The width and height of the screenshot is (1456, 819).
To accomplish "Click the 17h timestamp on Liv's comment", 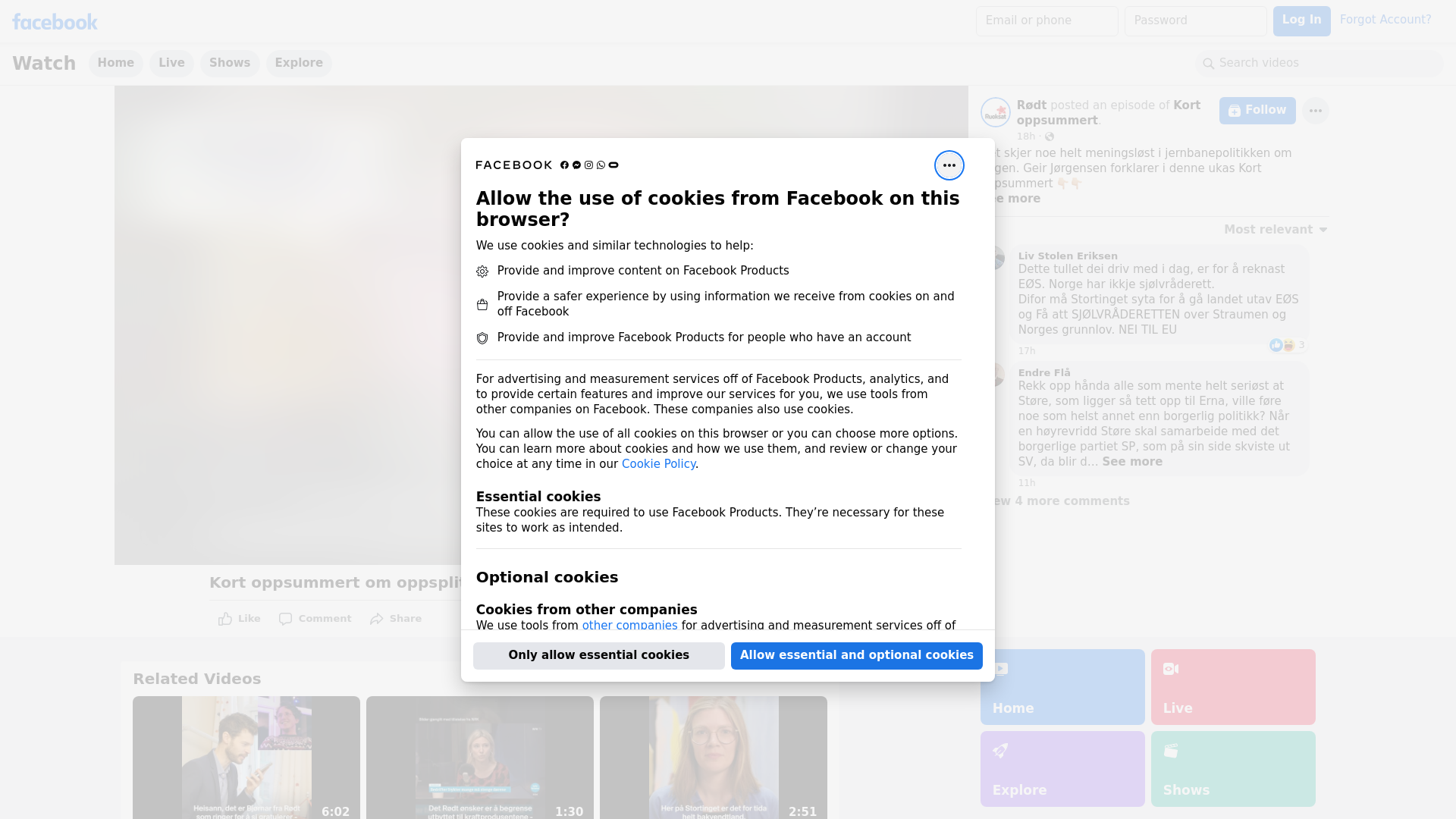I will (1027, 351).
